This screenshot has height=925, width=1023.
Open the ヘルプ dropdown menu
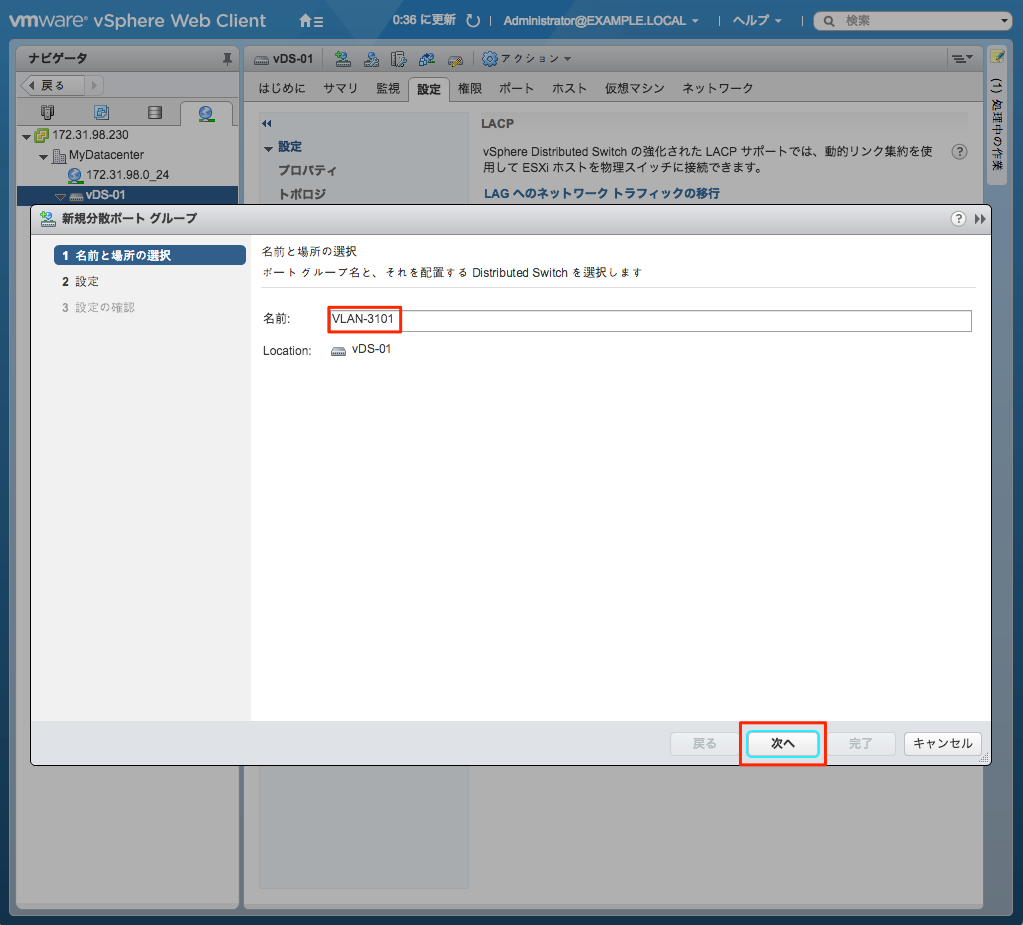[757, 21]
